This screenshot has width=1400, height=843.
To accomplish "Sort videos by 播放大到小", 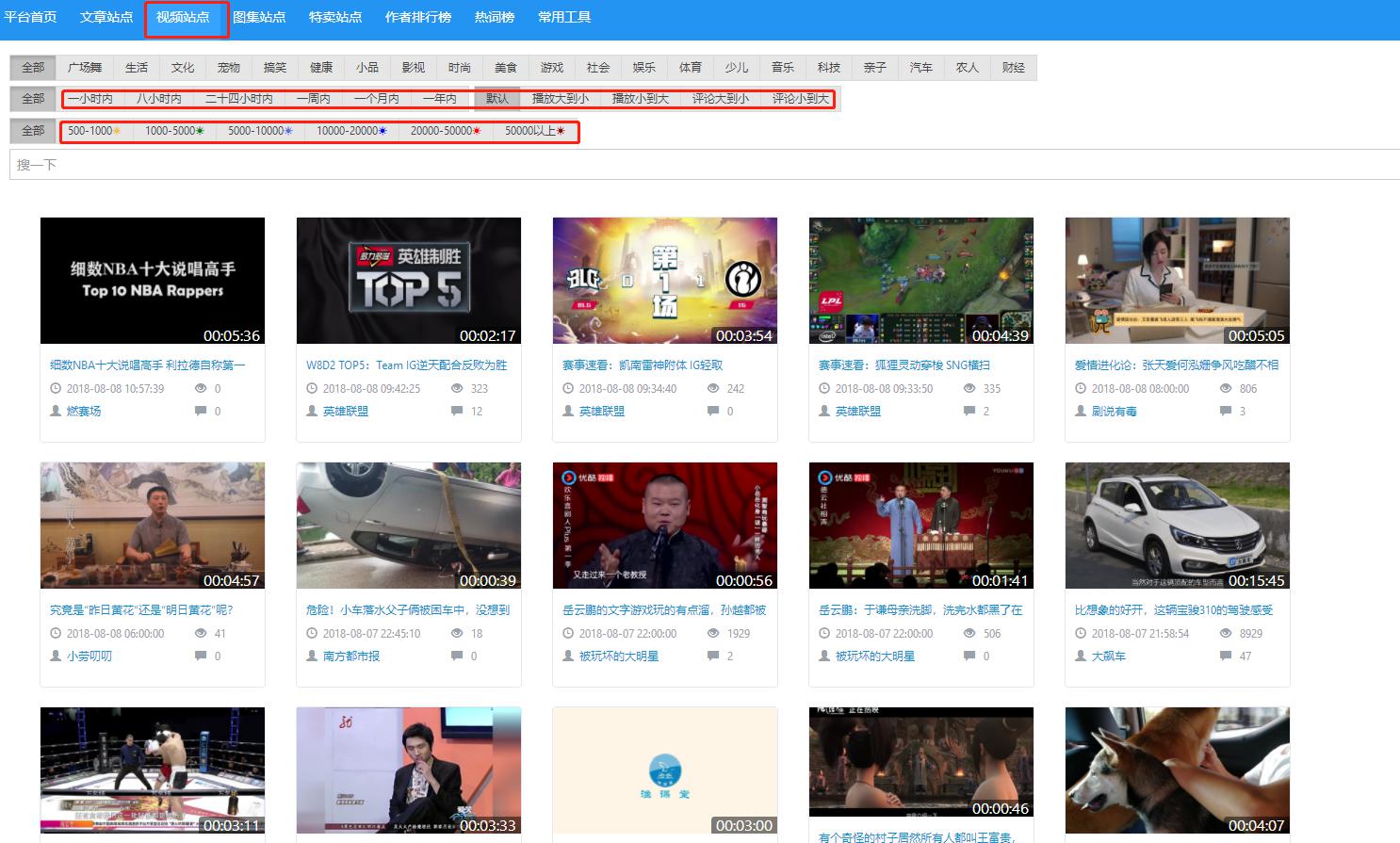I will coord(560,99).
